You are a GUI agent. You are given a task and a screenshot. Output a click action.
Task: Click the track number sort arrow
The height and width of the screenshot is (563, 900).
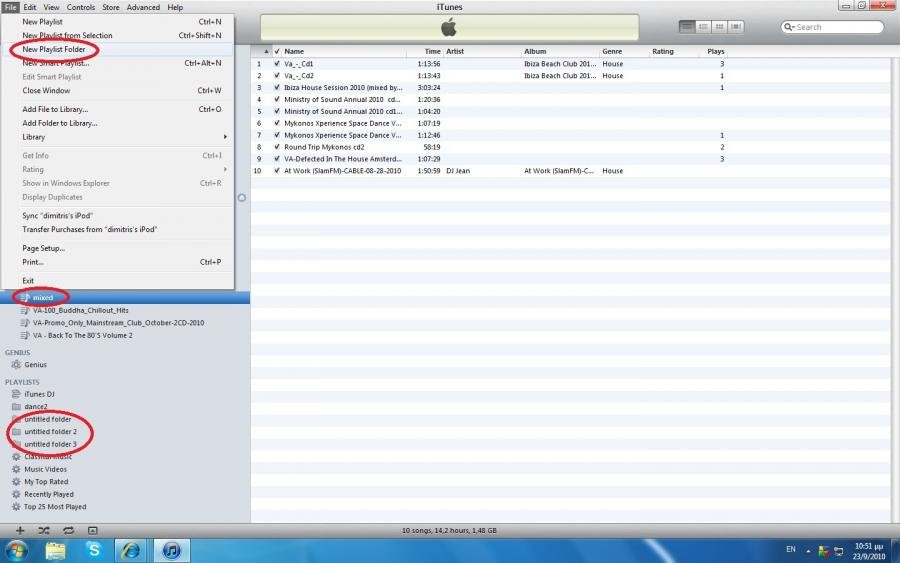tap(266, 51)
